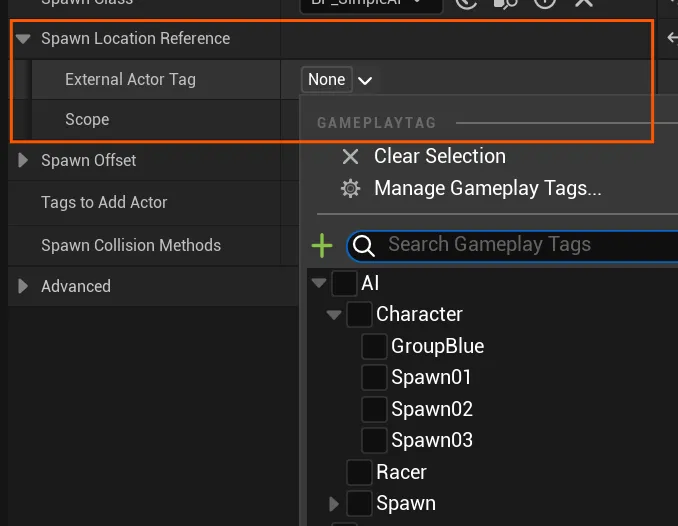Viewport: 678px width, 526px height.
Task: Click the Advanced label
Action: pyautogui.click(x=76, y=286)
